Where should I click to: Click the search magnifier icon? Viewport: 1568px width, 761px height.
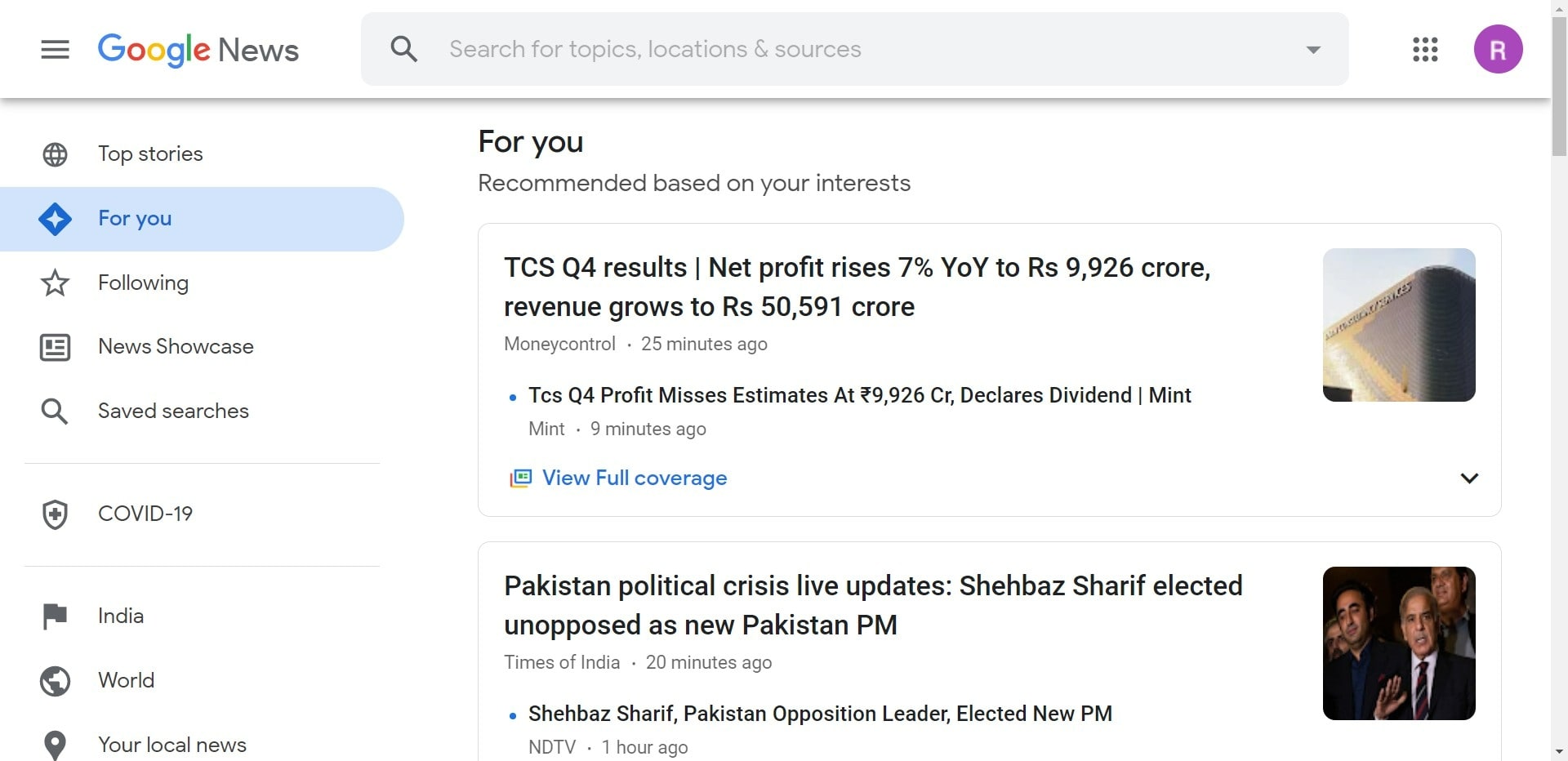(x=404, y=49)
